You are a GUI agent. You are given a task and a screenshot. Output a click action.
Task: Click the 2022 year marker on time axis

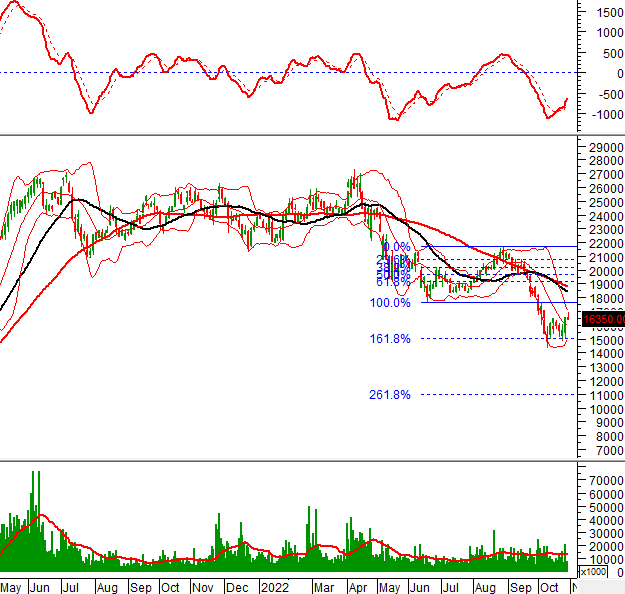274,586
